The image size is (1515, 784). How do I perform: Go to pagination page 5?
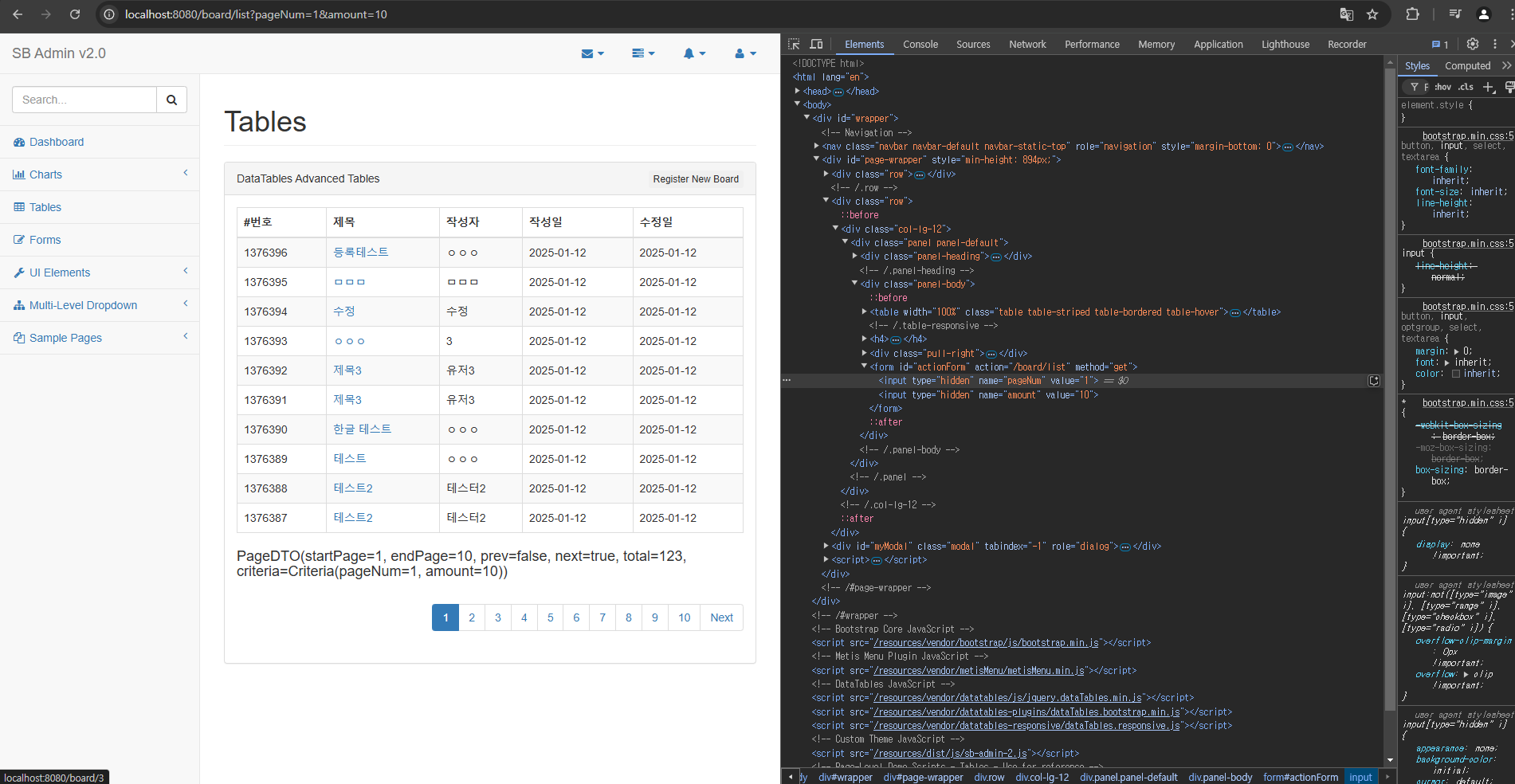click(x=550, y=617)
